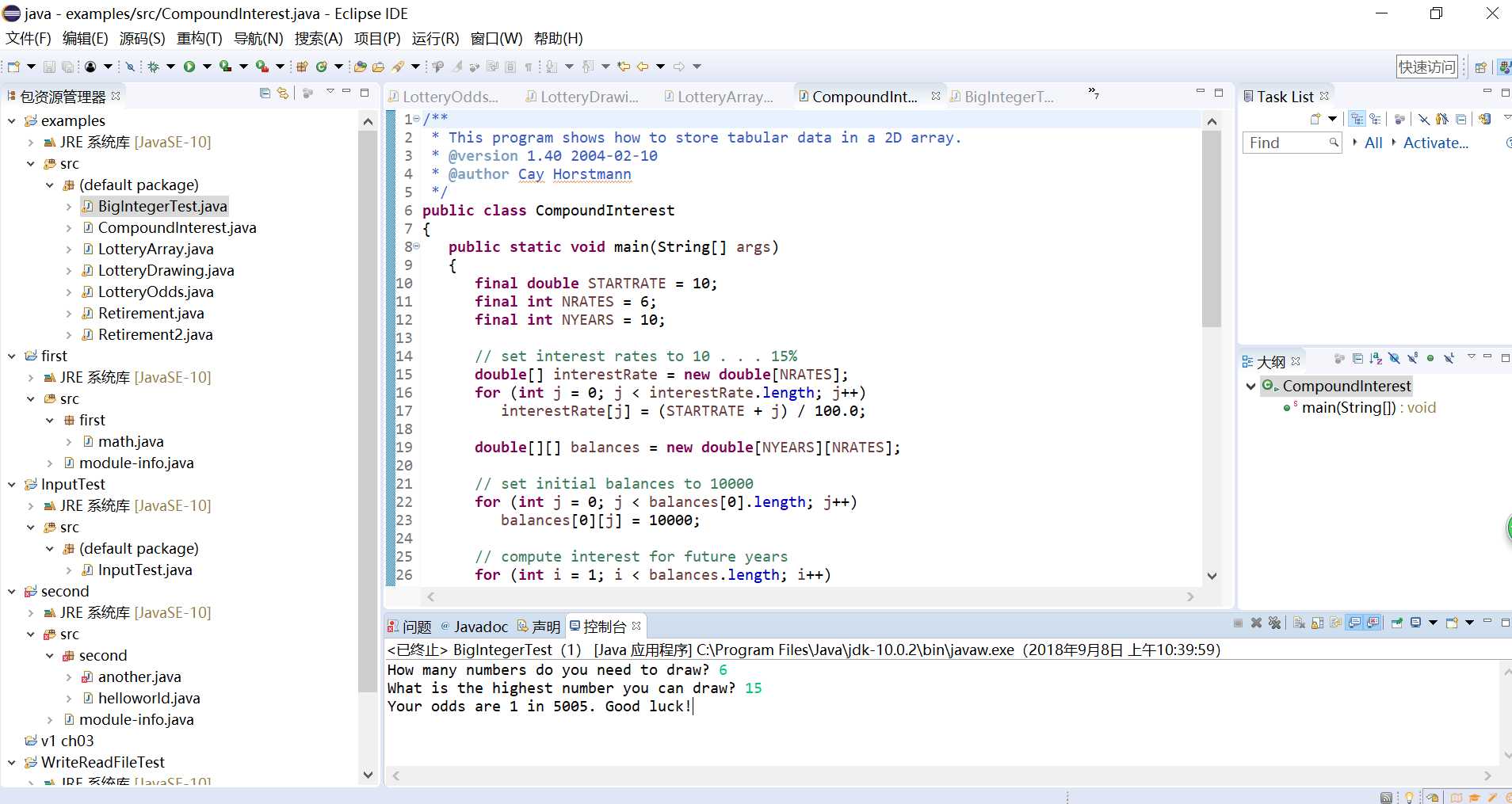Viewport: 1512px width, 804px height.
Task: Toggle Focus on Workweek in the Task List
Action: 1400,119
